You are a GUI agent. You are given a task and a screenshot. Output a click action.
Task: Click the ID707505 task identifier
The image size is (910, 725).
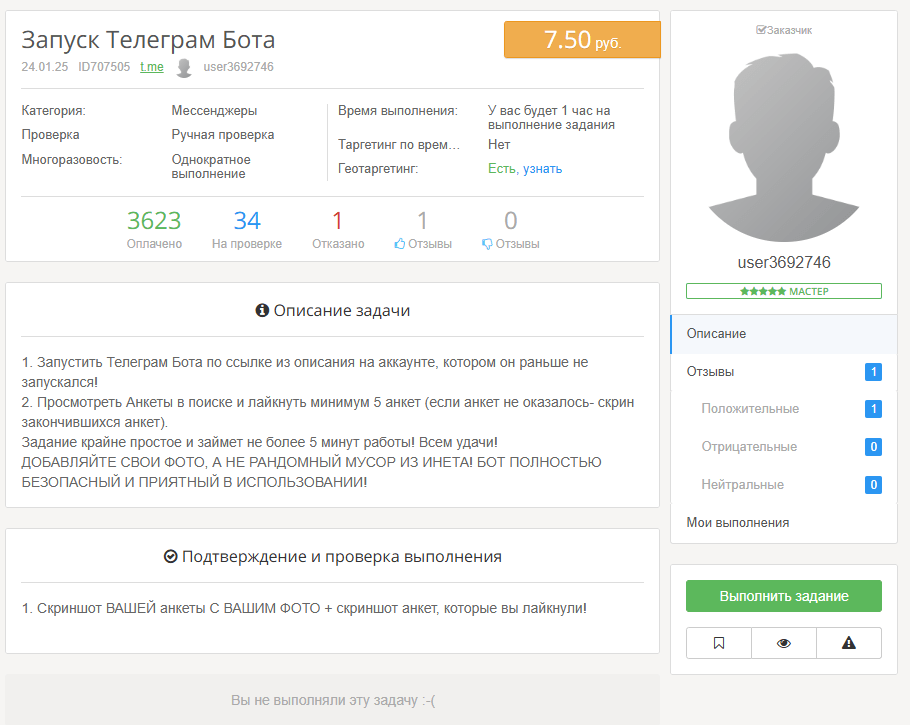104,67
